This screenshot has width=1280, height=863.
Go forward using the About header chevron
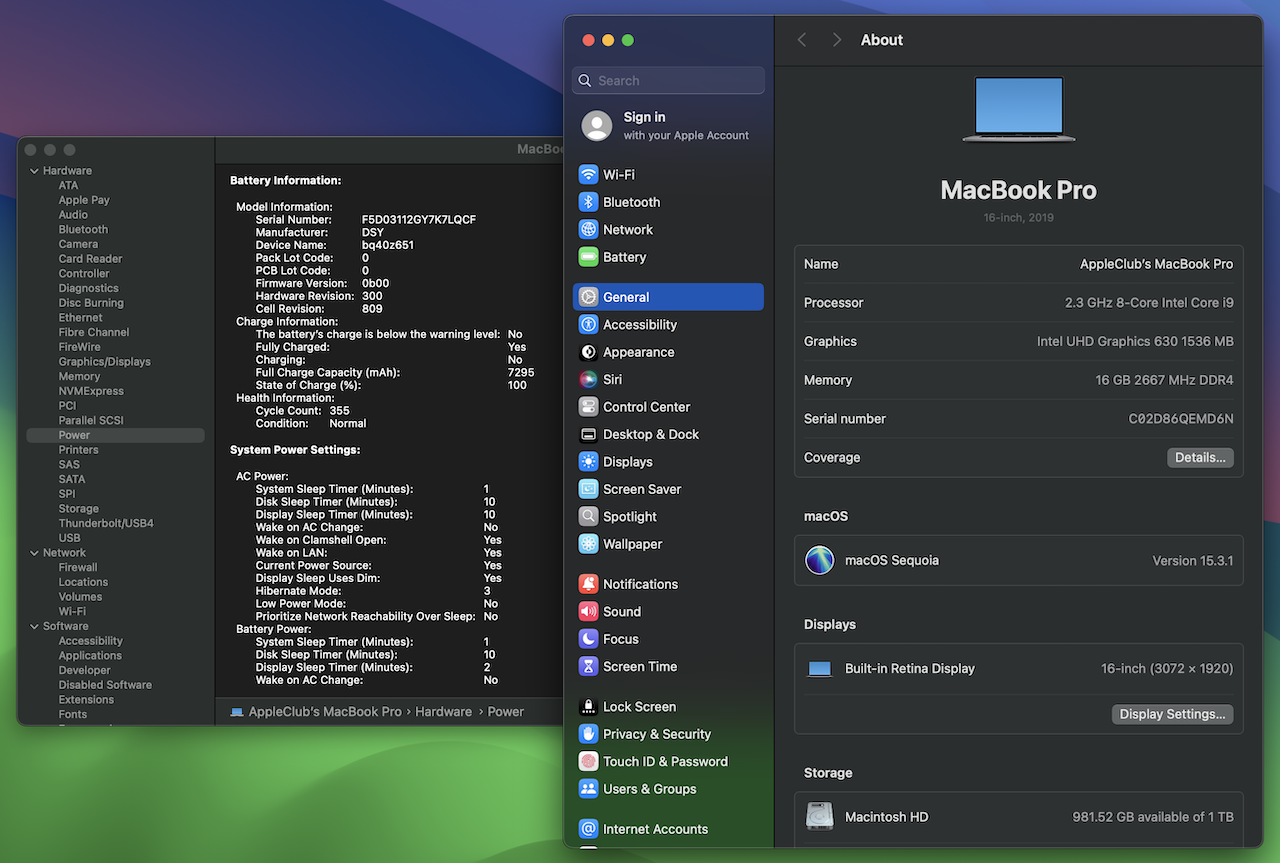pos(837,40)
